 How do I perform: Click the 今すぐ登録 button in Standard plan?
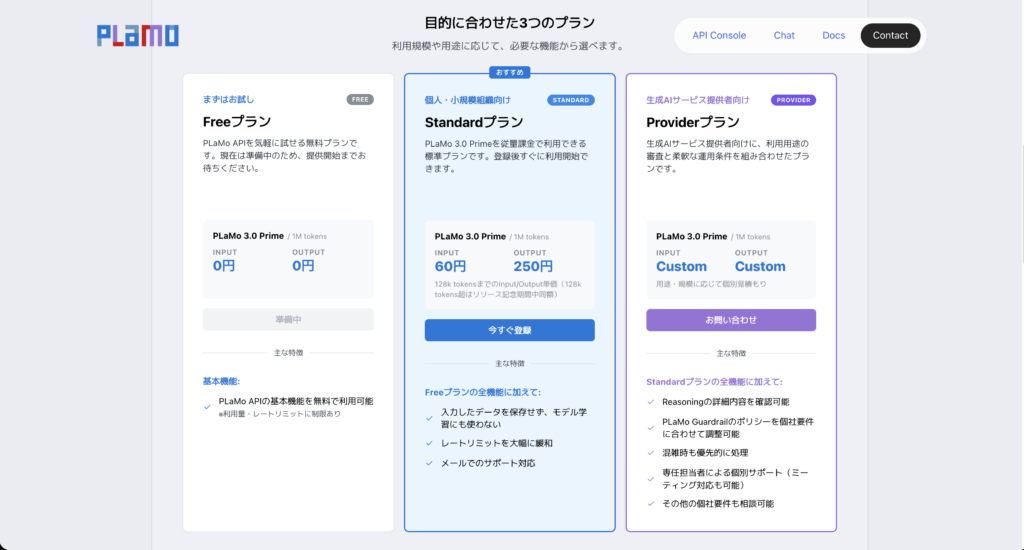pyautogui.click(x=509, y=330)
